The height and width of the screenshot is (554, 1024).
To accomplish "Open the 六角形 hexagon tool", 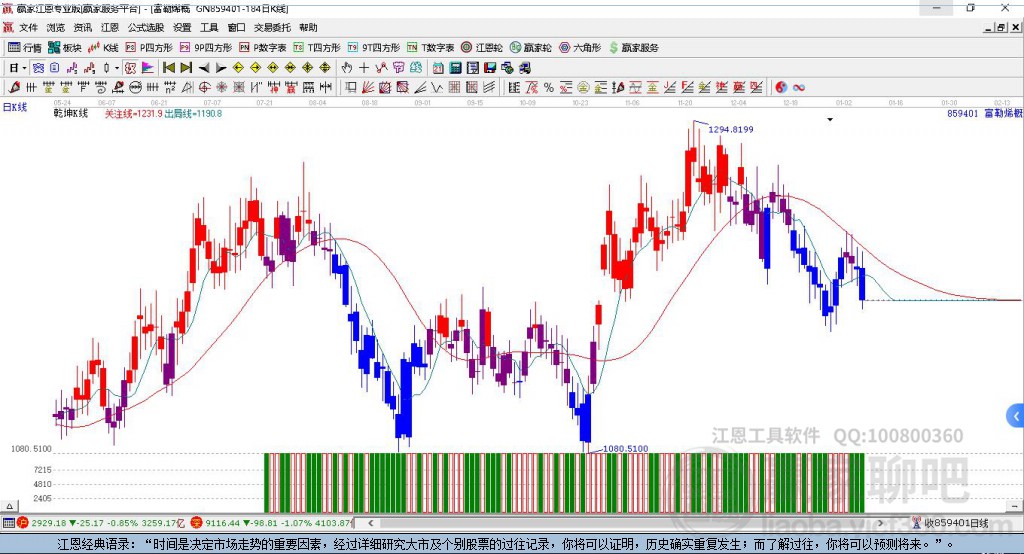I will click(x=580, y=48).
